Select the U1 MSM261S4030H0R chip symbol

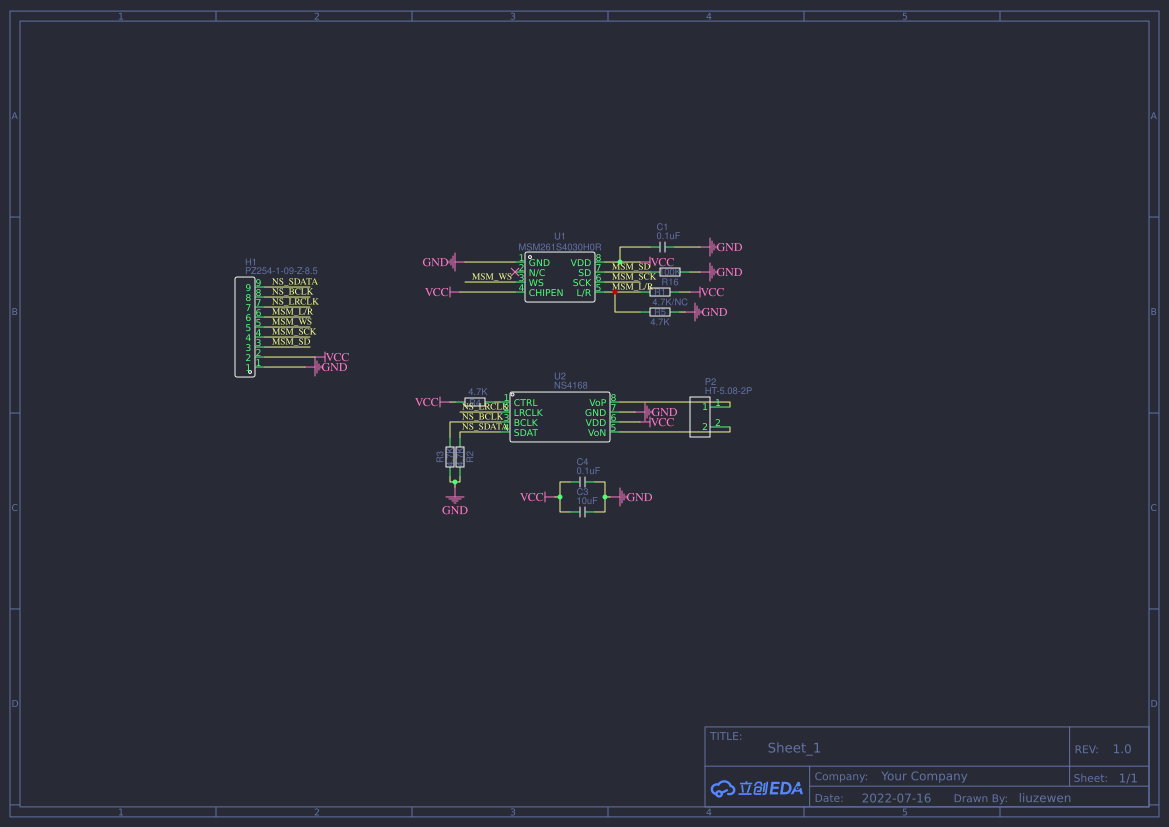tap(560, 277)
